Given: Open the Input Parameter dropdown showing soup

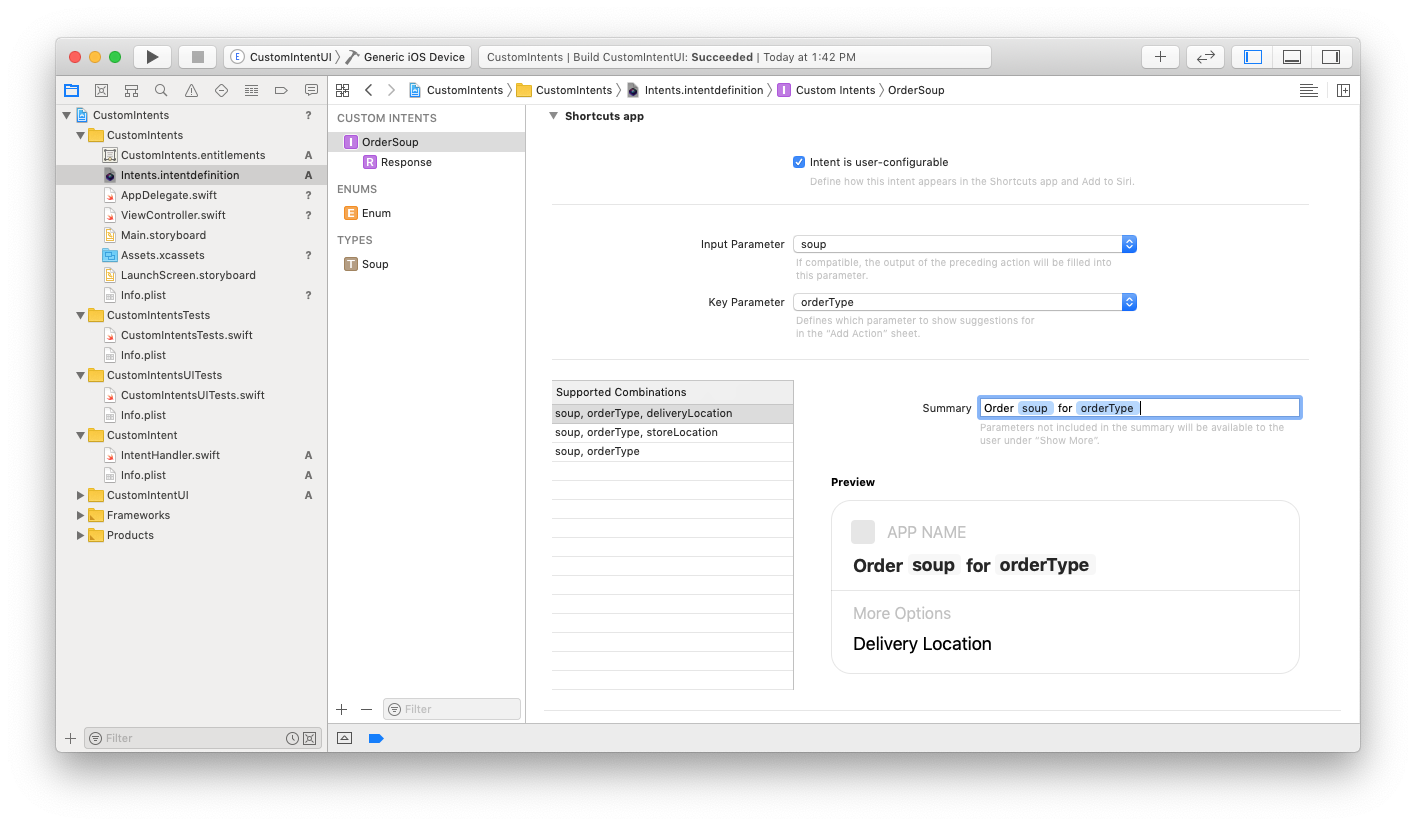Looking at the screenshot, I should click(1128, 243).
